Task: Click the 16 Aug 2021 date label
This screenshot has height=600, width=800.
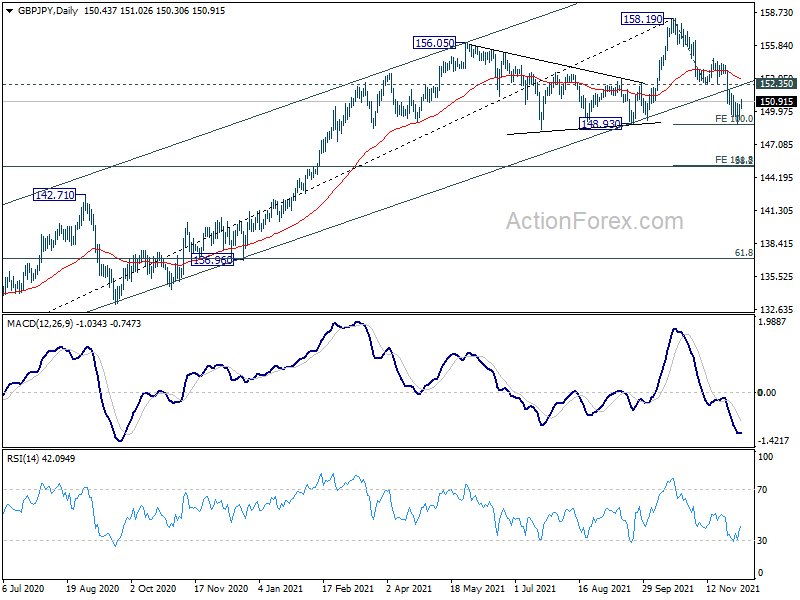Action: [604, 589]
